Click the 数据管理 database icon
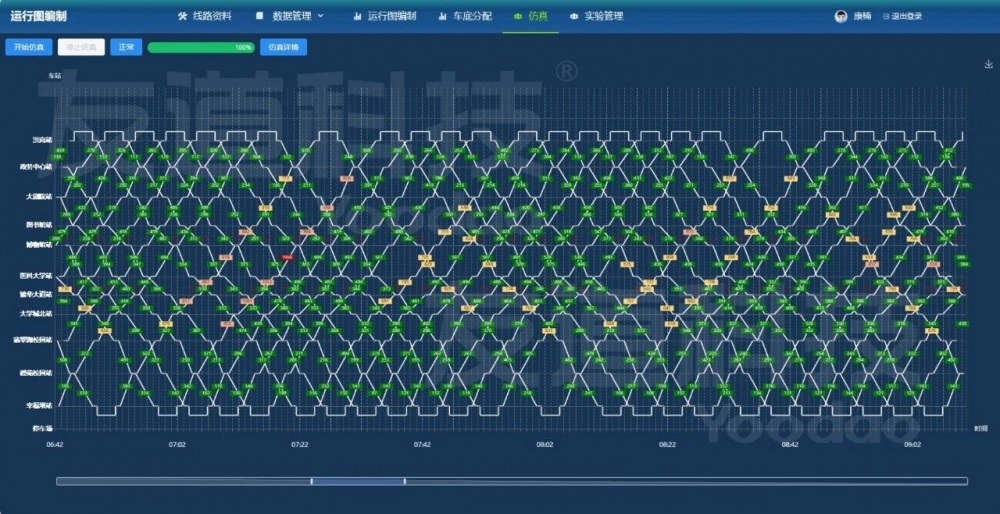Screen dimensions: 1000x514 tap(259, 16)
